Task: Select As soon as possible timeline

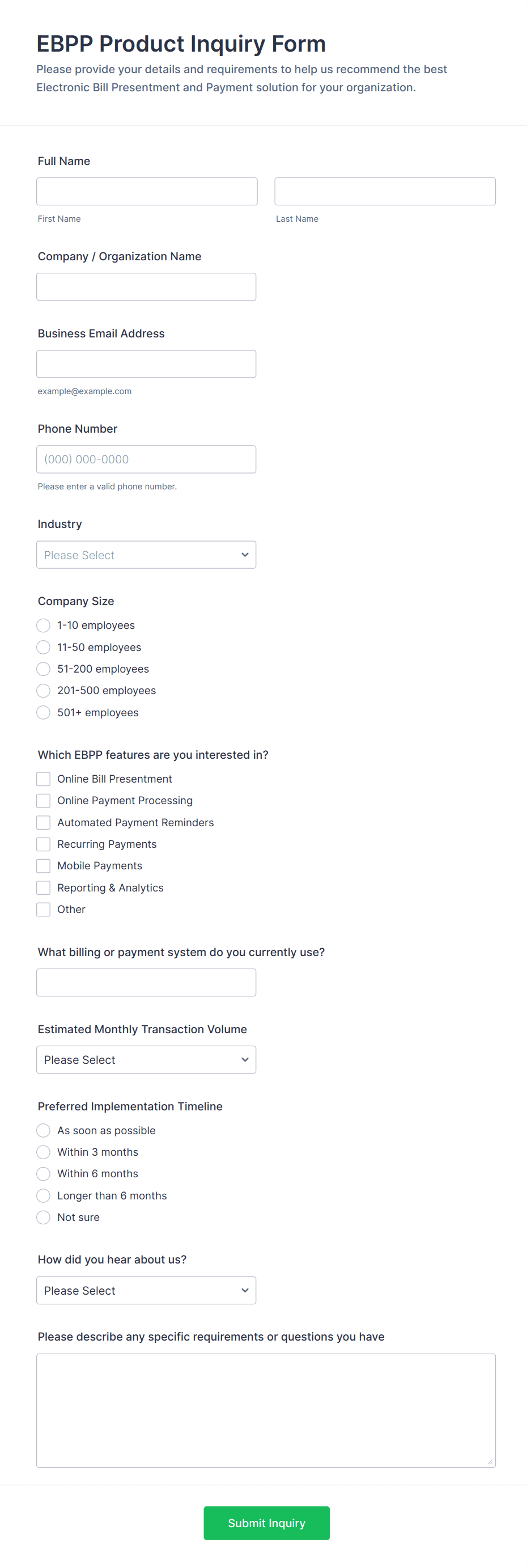Action: tap(43, 1131)
